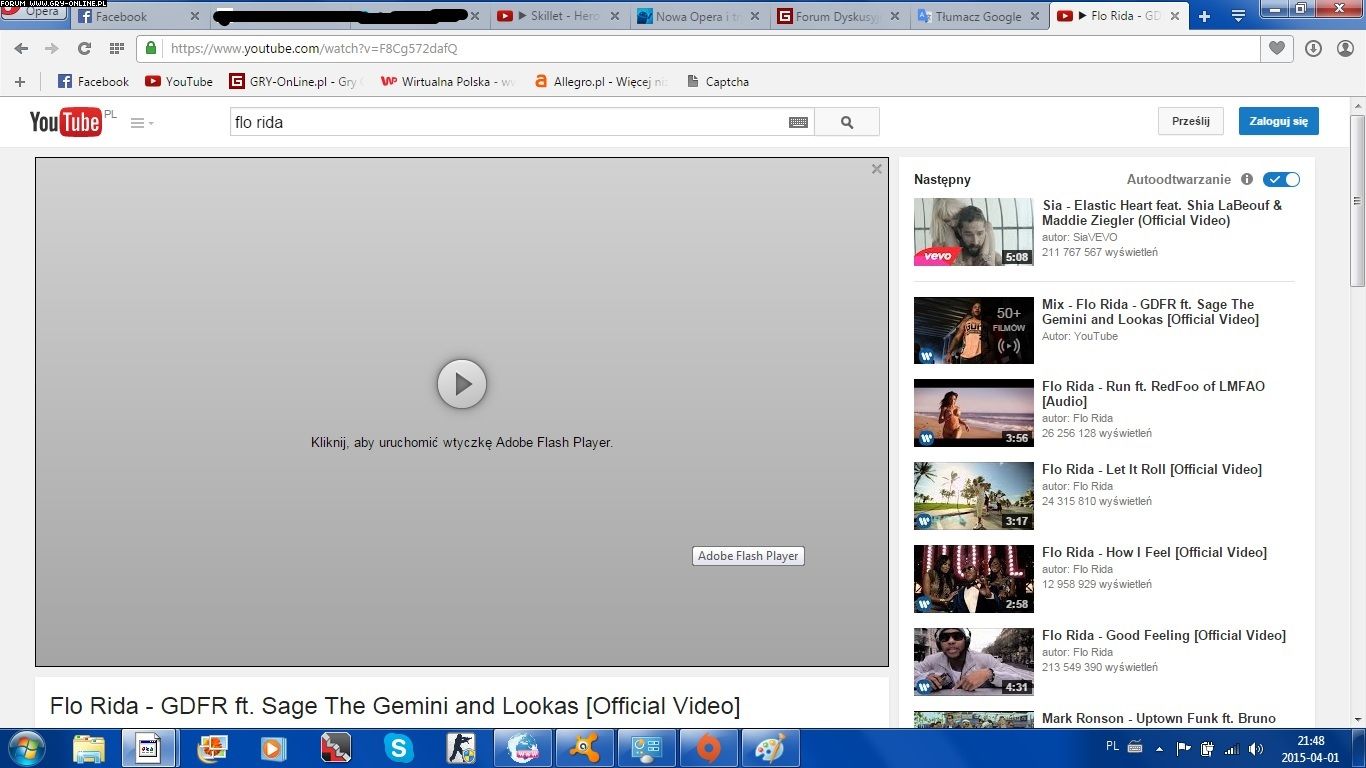
Task: Open the GRY-OnLine.pl bookmark
Action: 296,82
